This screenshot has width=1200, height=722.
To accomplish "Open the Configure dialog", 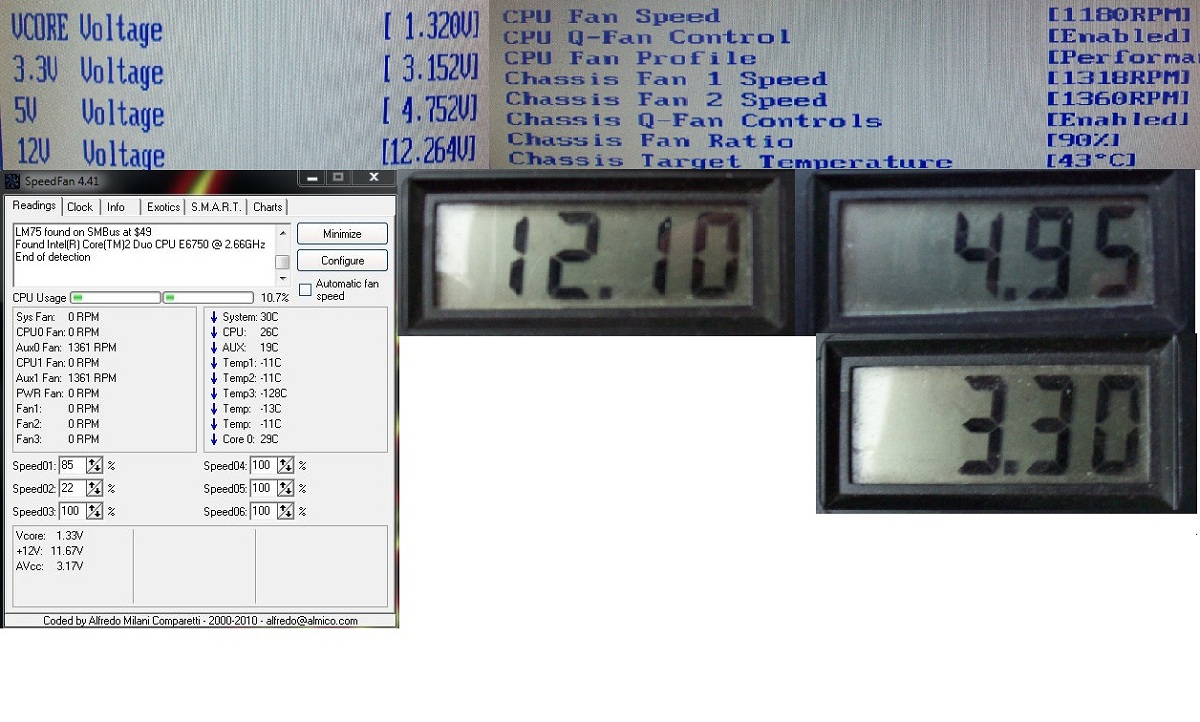I will tap(342, 261).
